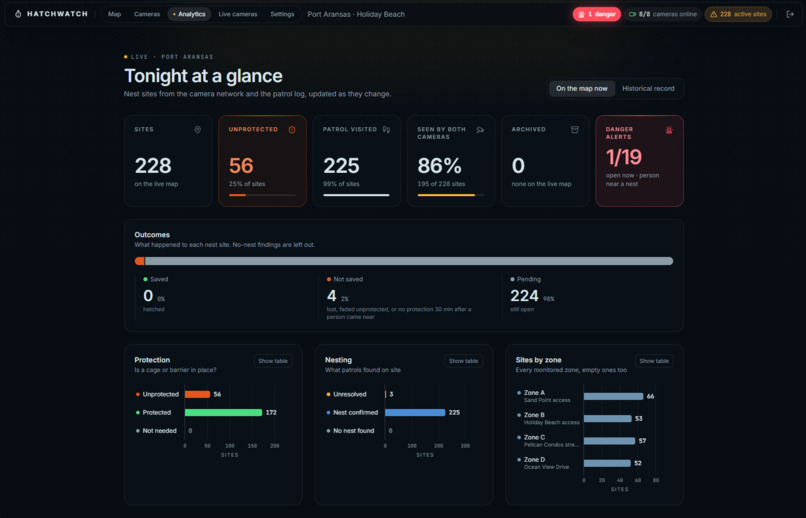Click the 'Zone A Sand Point access' label
Screen dimensions: 806x518
coord(547,396)
